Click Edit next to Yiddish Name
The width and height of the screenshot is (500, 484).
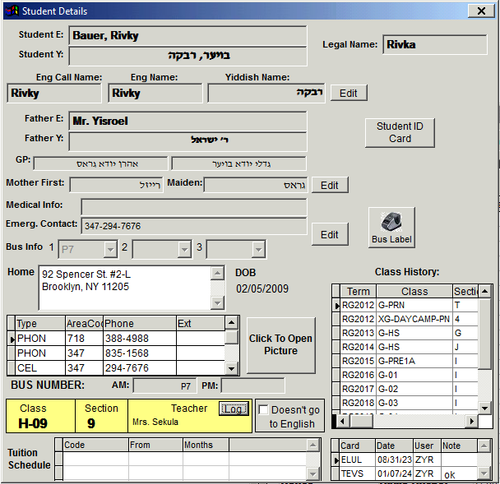point(349,93)
